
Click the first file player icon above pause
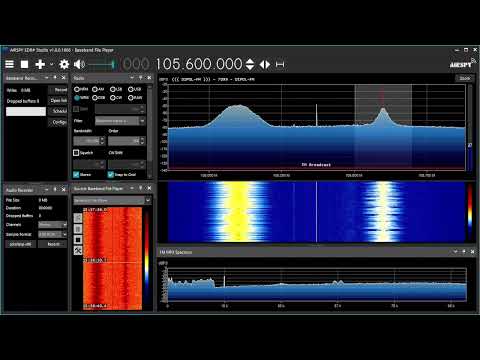[78, 218]
